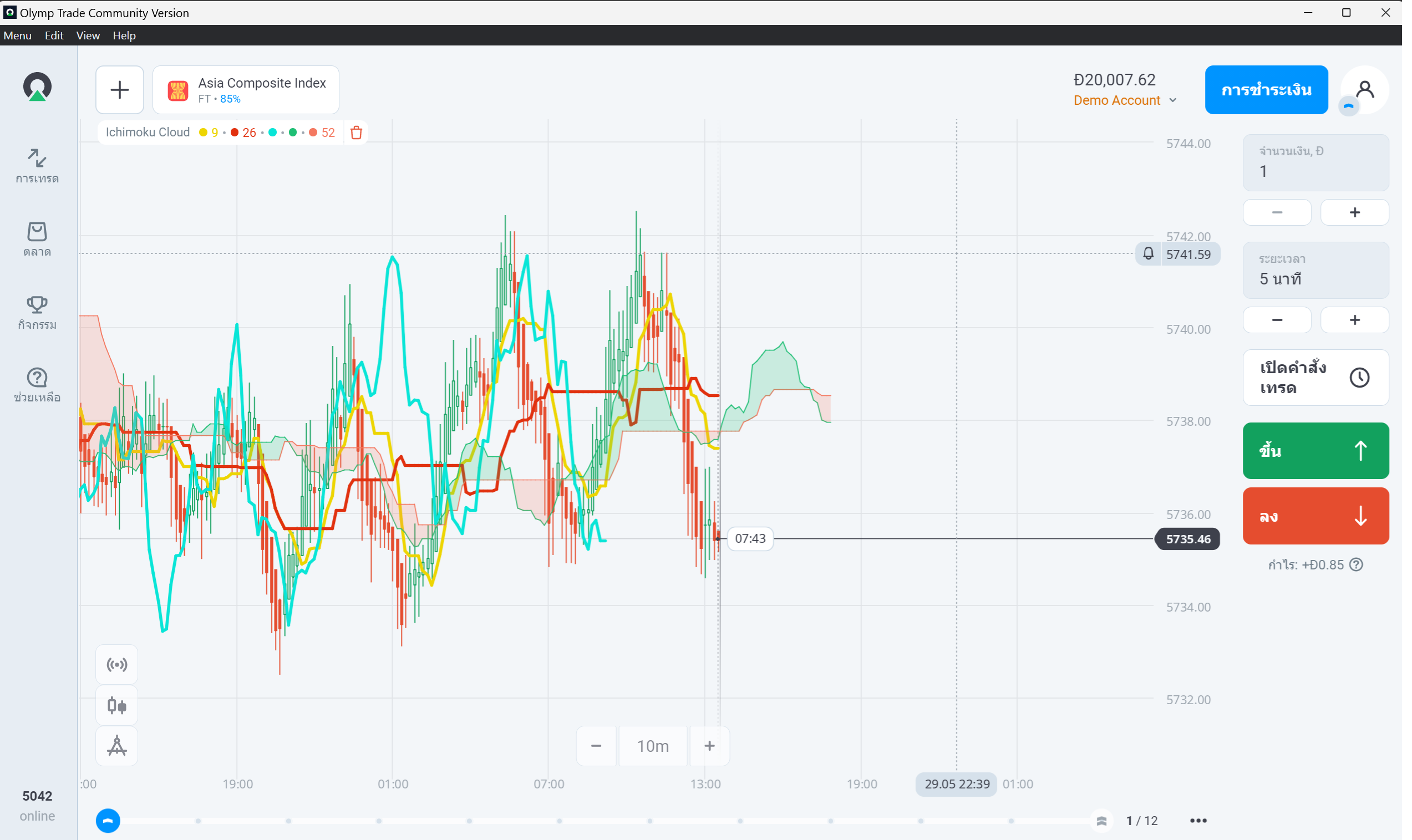
Task: Open the กิจกรรม trophy section
Action: (x=37, y=313)
